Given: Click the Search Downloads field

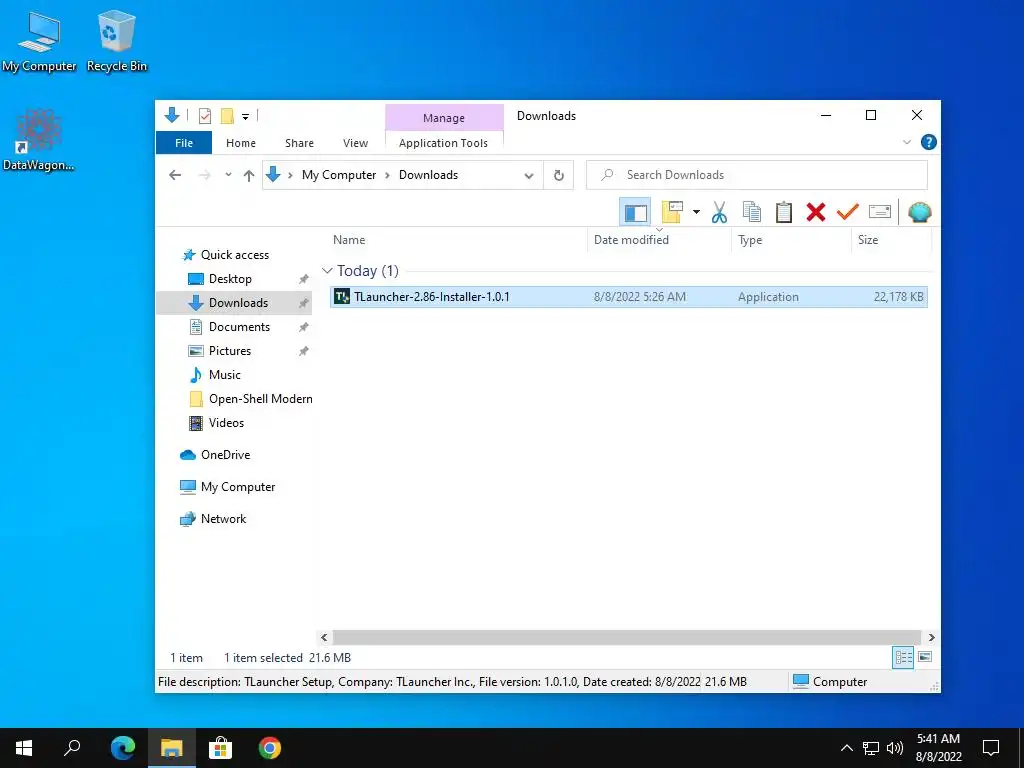Looking at the screenshot, I should 757,175.
